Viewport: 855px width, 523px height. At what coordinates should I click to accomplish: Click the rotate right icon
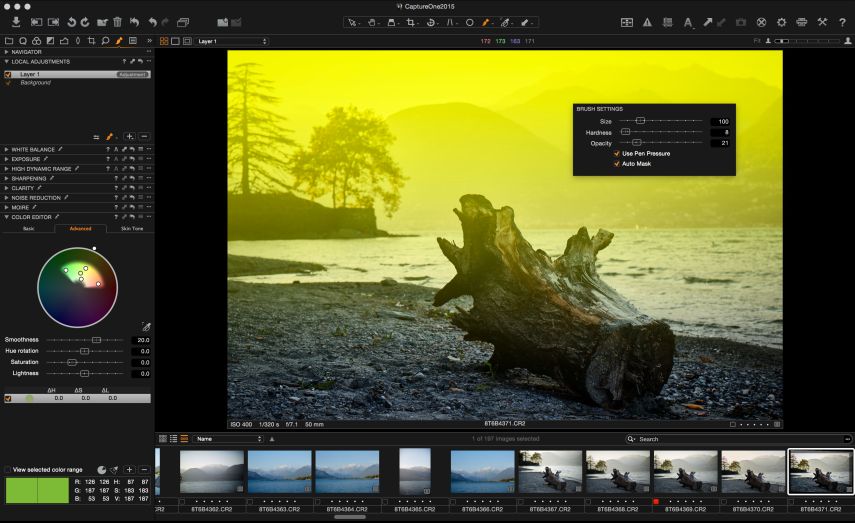click(85, 22)
